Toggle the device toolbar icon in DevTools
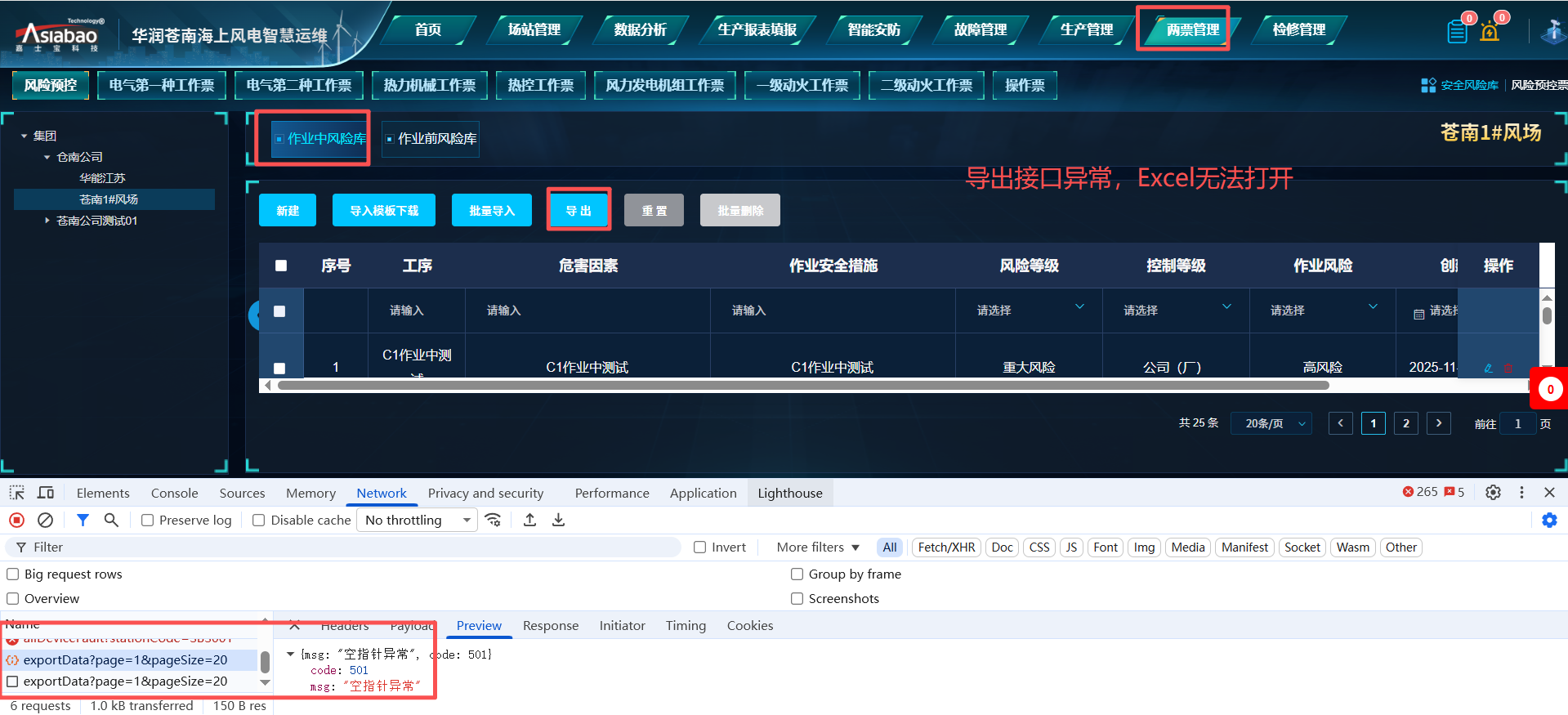The image size is (1568, 715). point(46,493)
